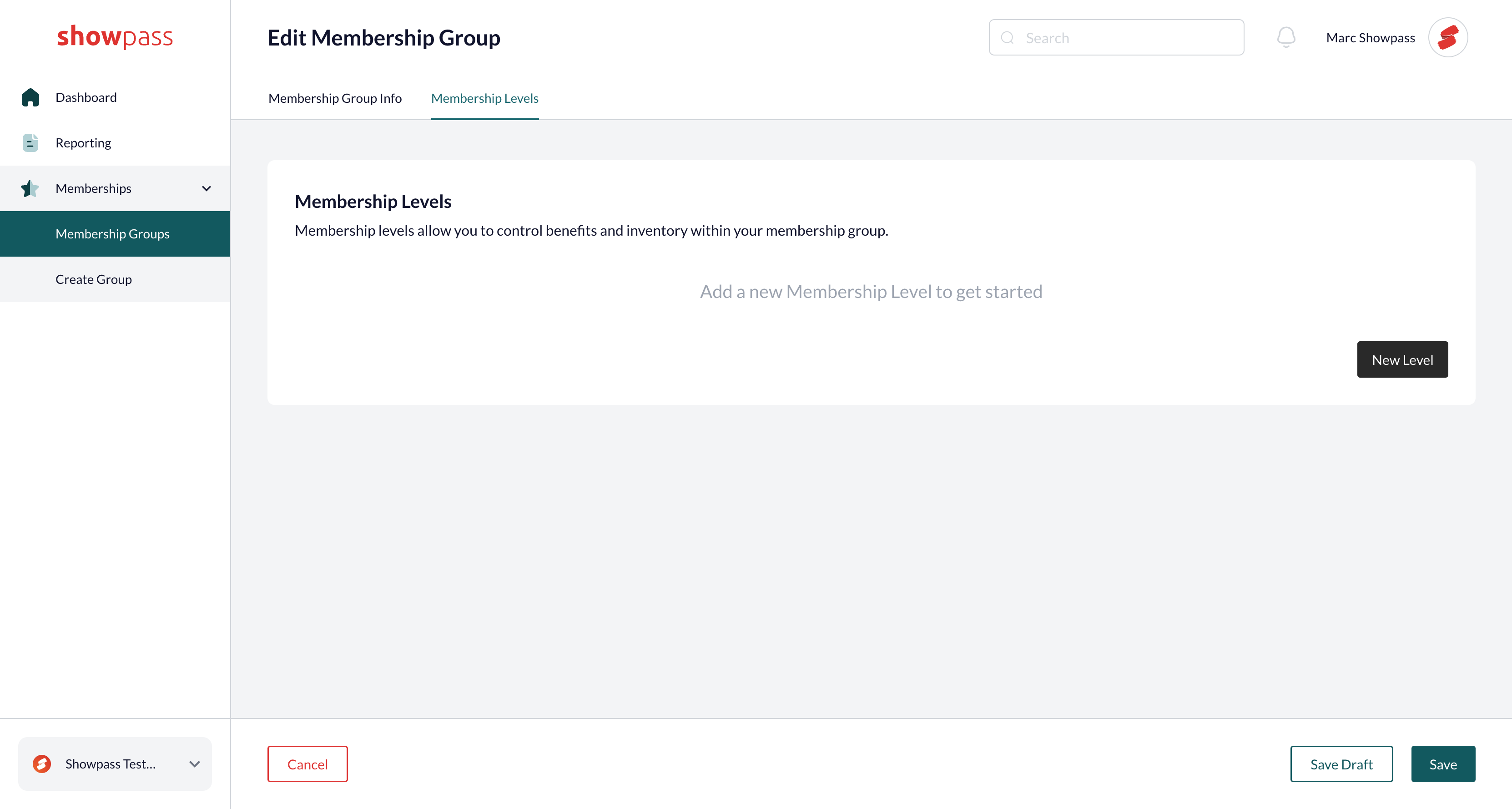Focus the Search input field
The height and width of the screenshot is (809, 1512).
pos(1116,38)
